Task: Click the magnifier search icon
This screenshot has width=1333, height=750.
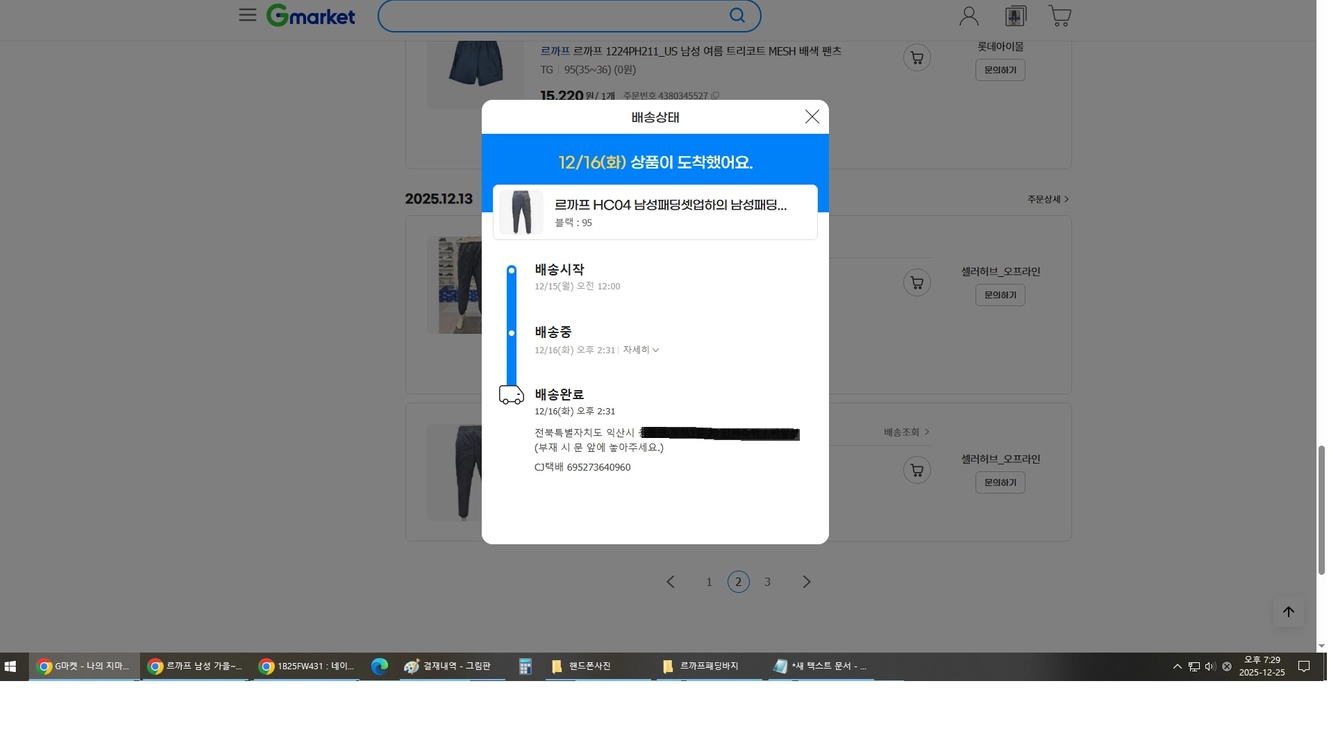Action: [737, 15]
